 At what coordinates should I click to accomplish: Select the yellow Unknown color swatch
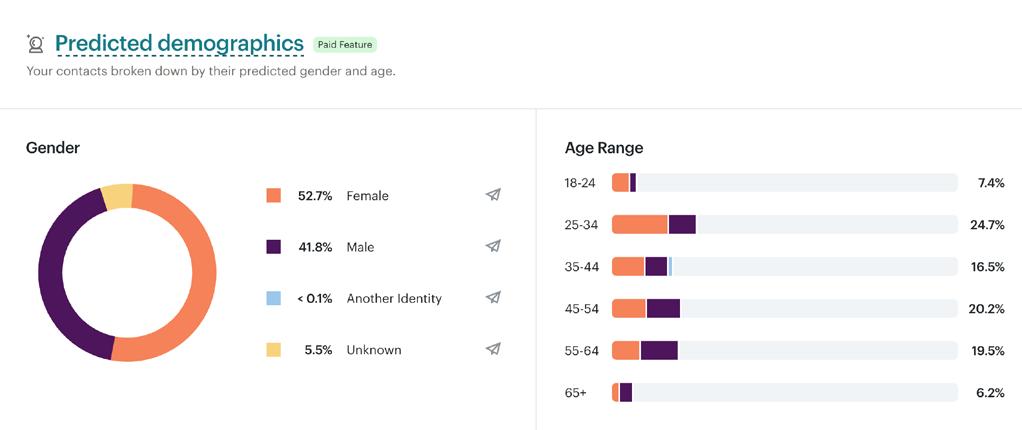273,350
